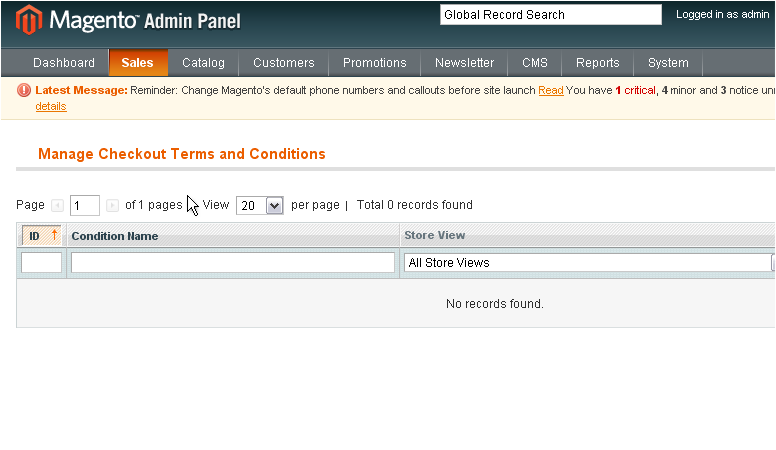The width and height of the screenshot is (776, 450).
Task: Open the Sales menu
Action: click(137, 63)
